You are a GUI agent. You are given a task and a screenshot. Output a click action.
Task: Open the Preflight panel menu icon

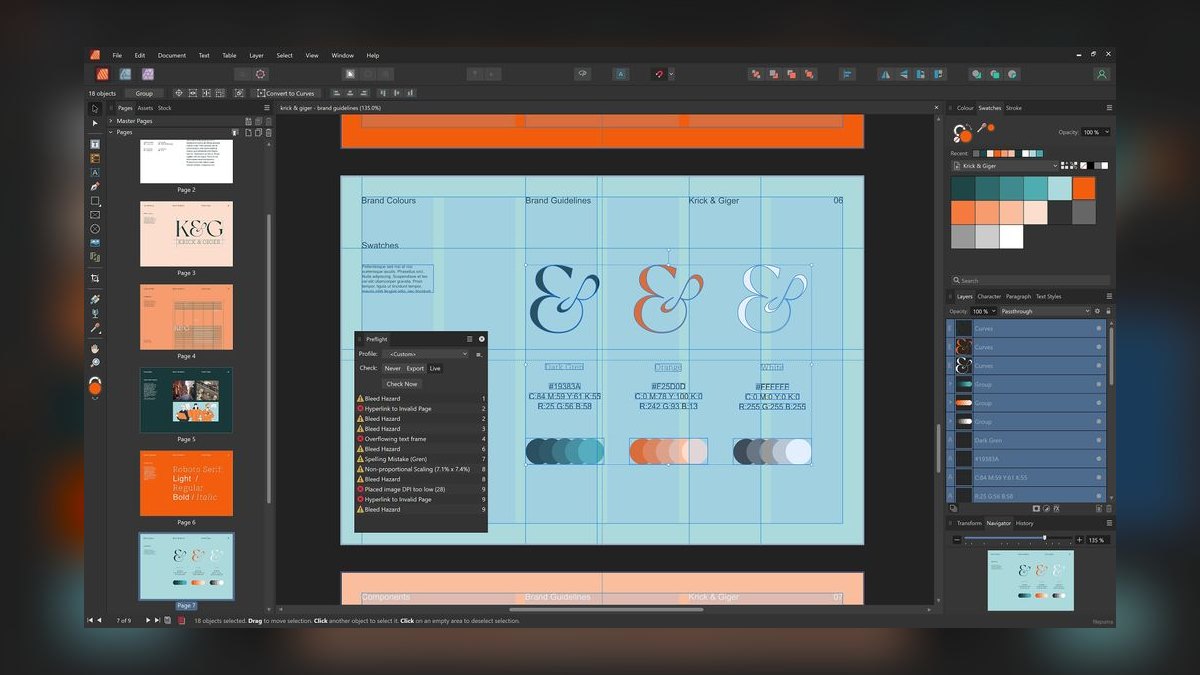[x=470, y=339]
